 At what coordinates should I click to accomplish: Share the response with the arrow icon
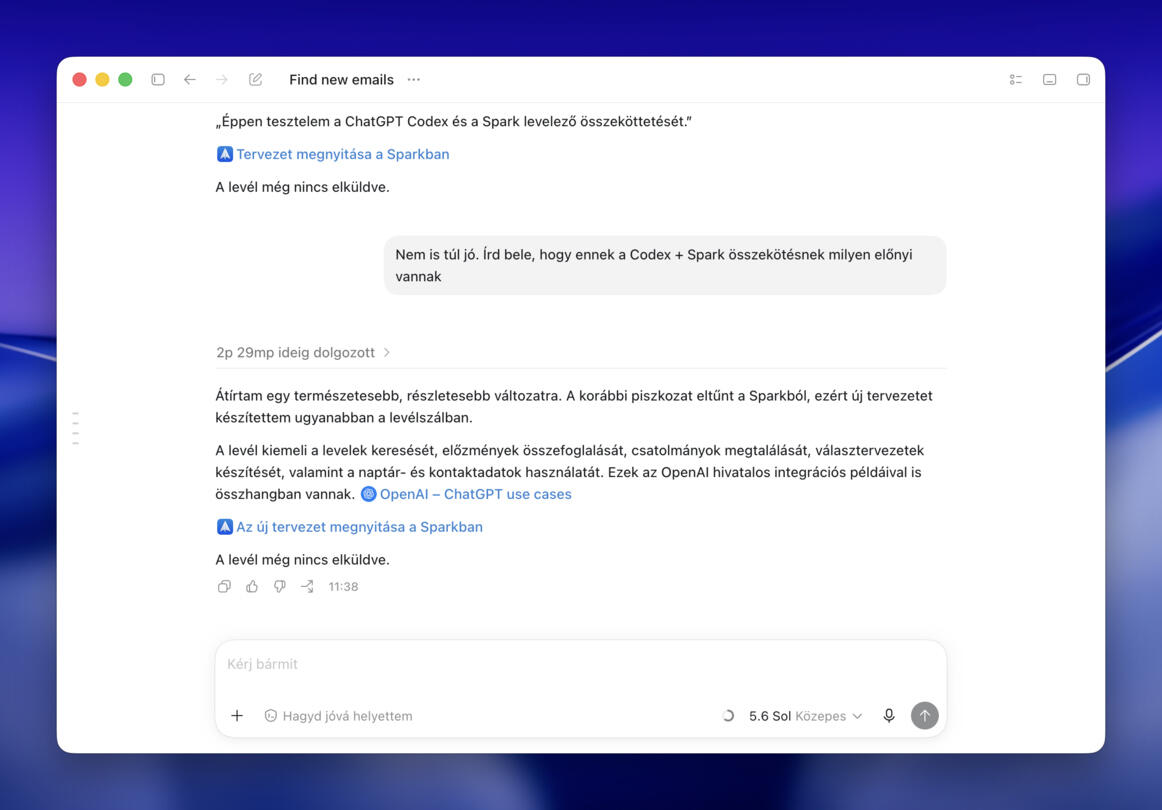[307, 587]
